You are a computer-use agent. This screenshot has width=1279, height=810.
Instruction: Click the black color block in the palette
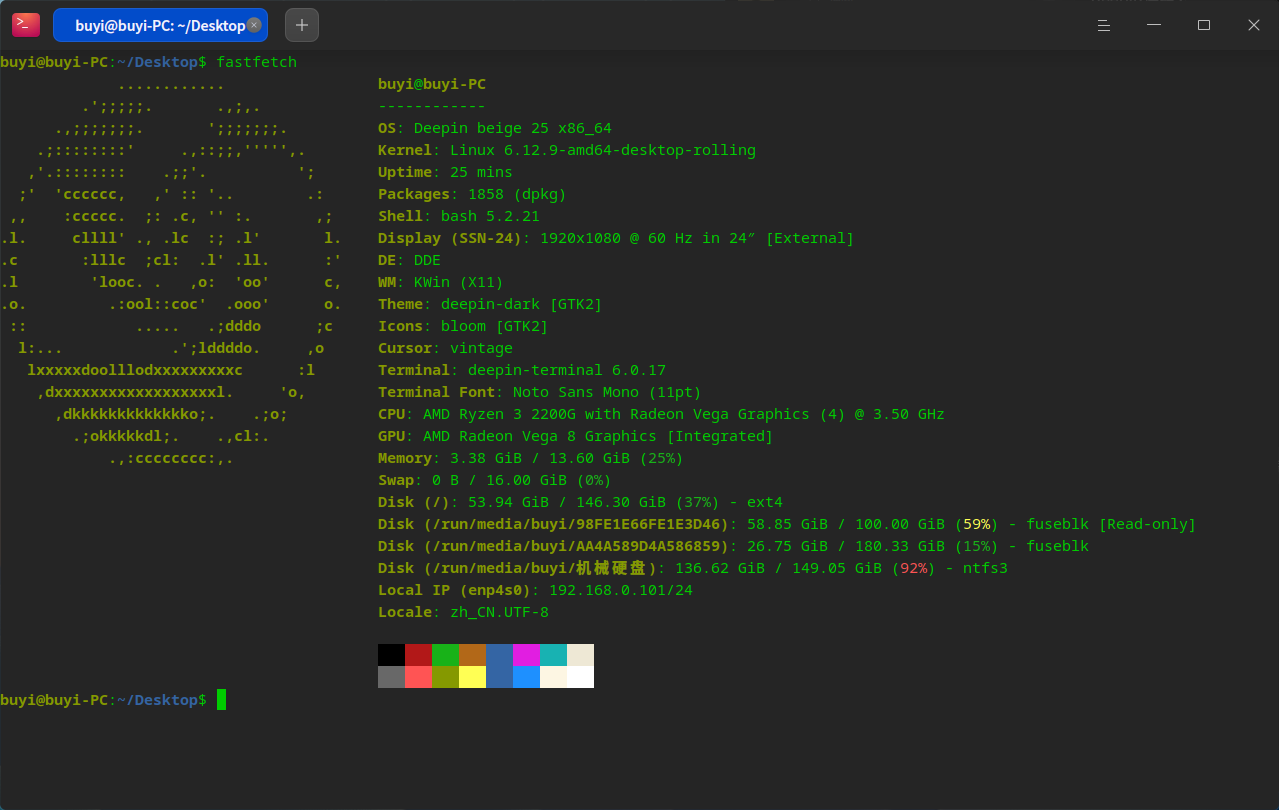click(x=391, y=655)
